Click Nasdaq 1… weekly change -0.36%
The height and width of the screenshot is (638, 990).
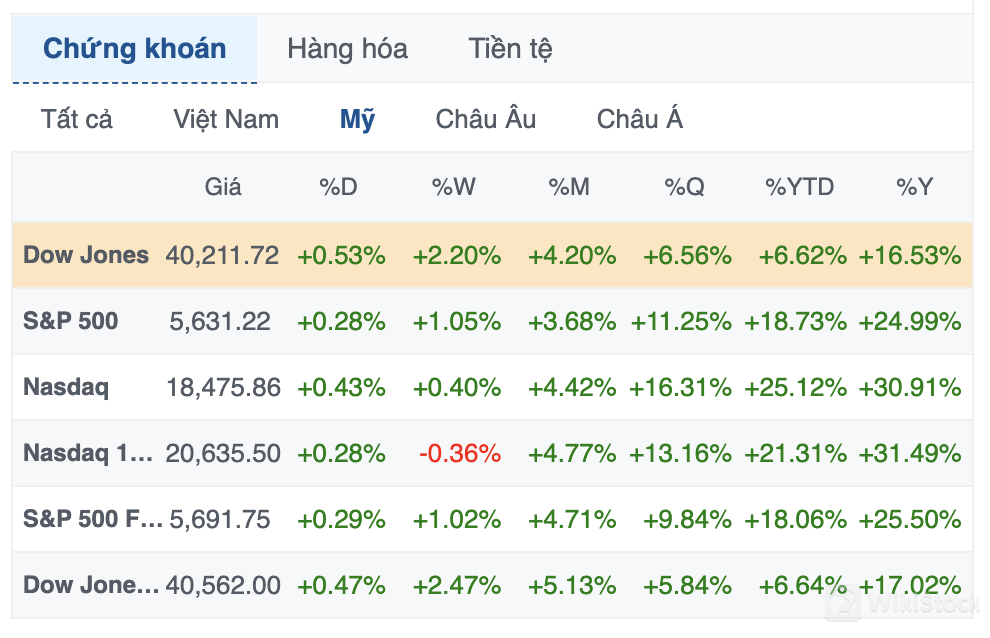(x=460, y=453)
